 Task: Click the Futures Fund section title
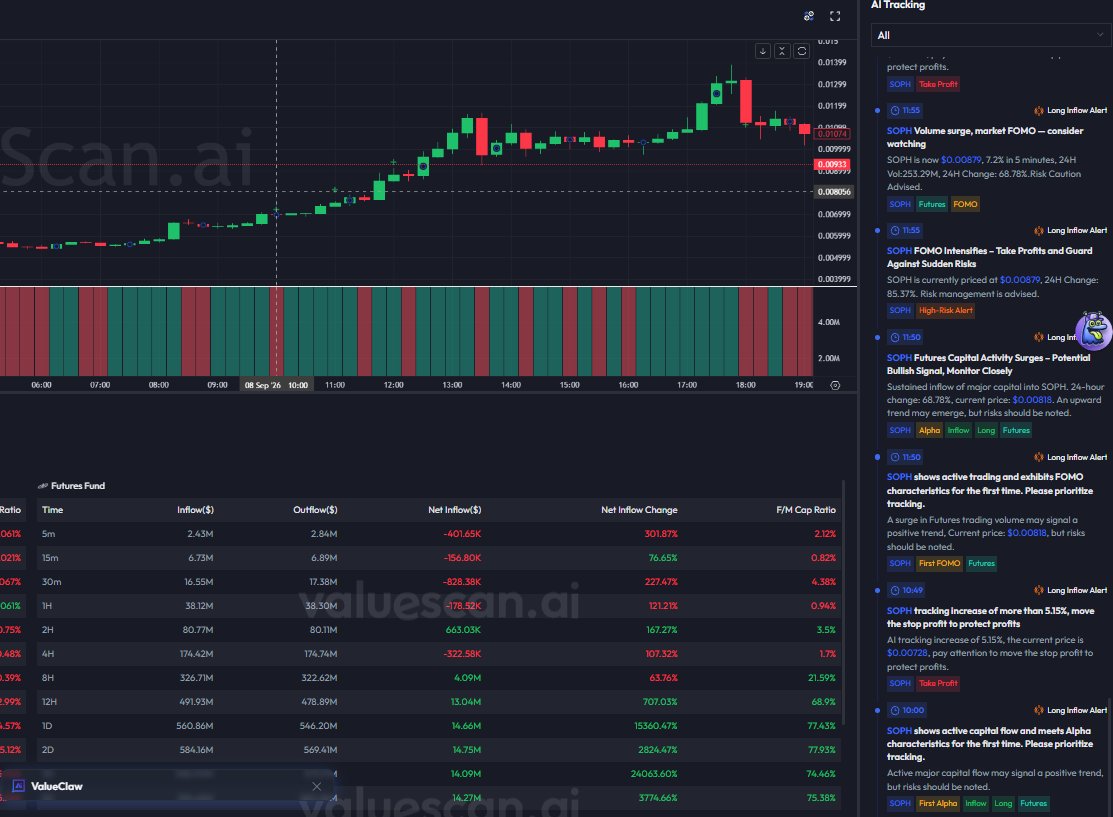78,486
